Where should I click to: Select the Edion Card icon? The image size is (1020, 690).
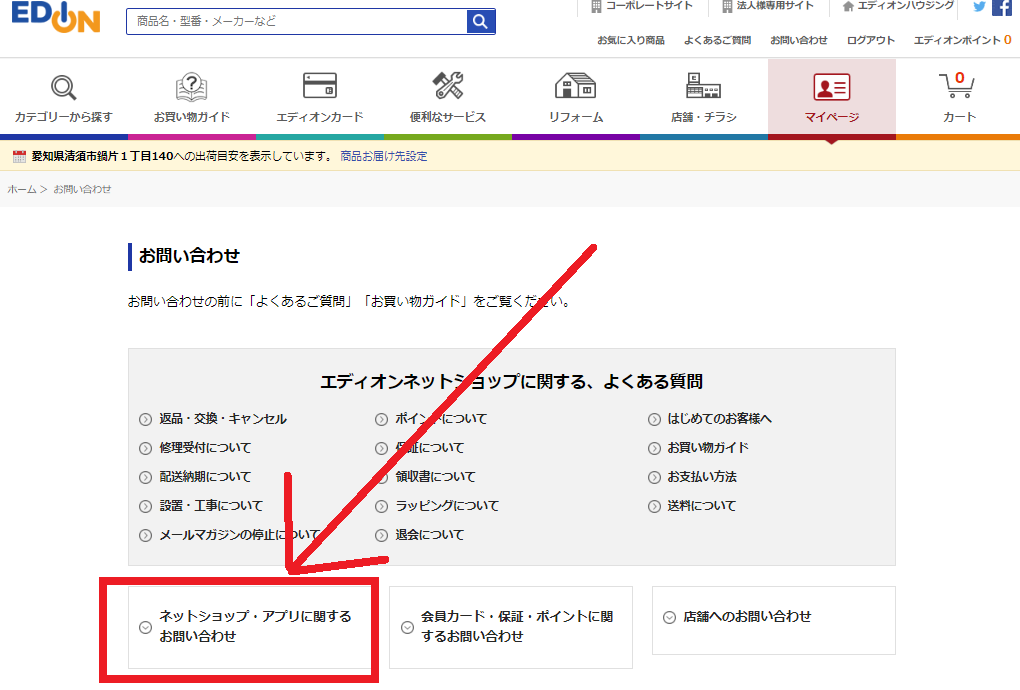click(320, 87)
